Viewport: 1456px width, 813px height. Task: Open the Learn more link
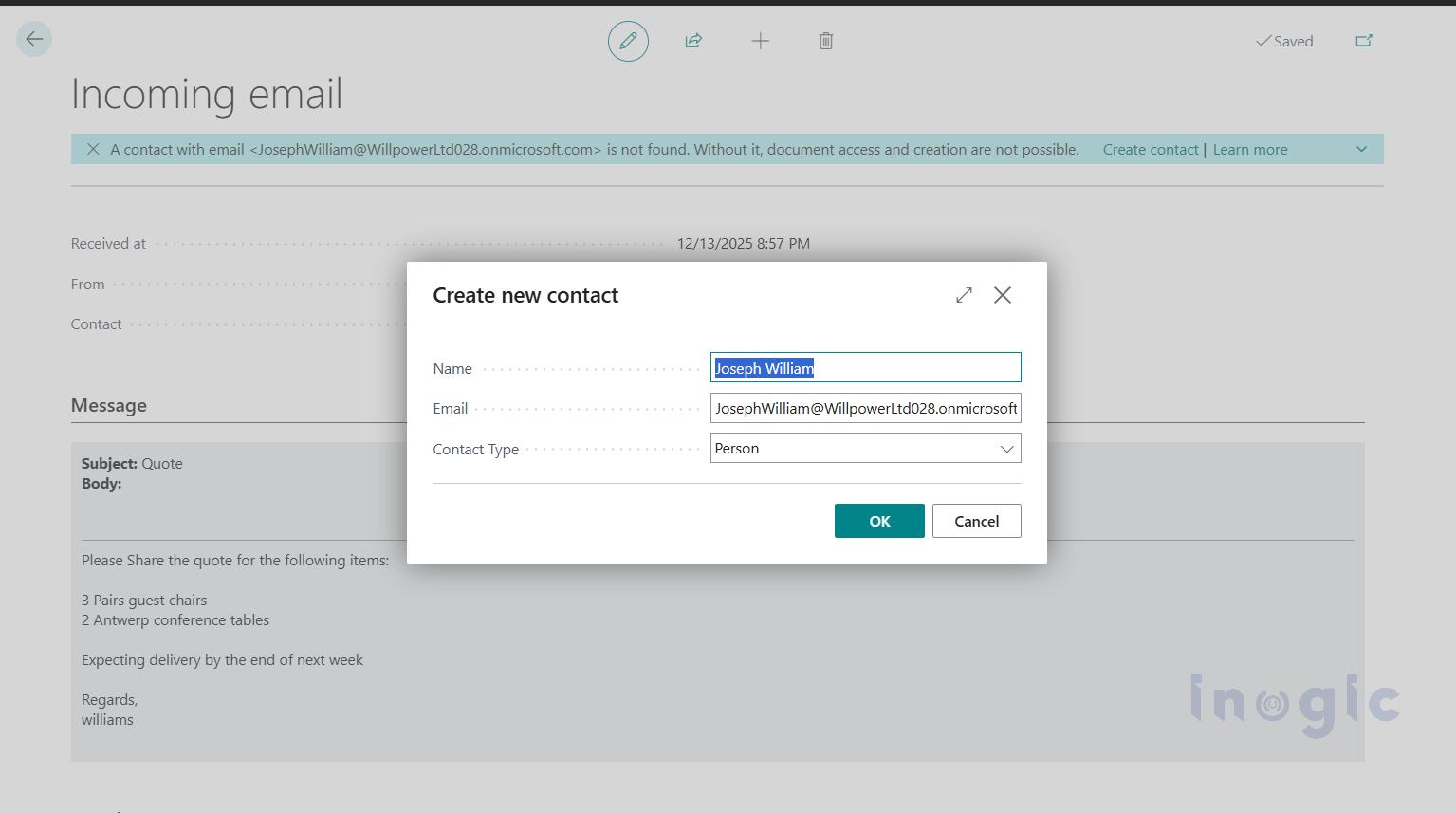click(1249, 150)
